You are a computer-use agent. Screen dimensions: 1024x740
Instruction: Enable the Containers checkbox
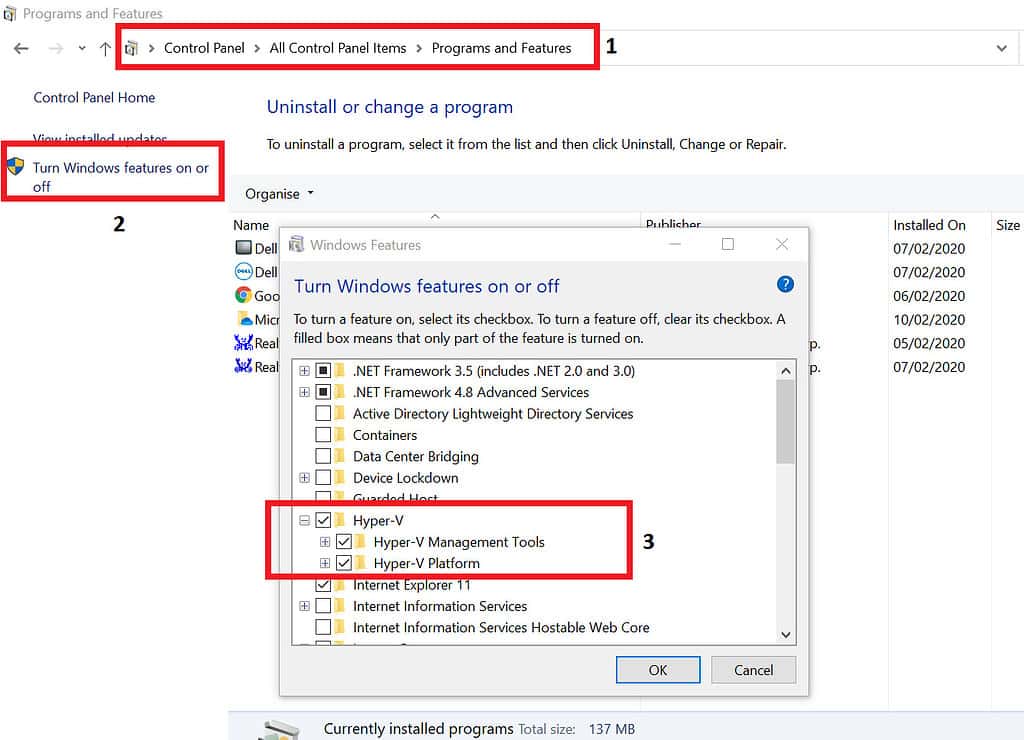click(323, 435)
